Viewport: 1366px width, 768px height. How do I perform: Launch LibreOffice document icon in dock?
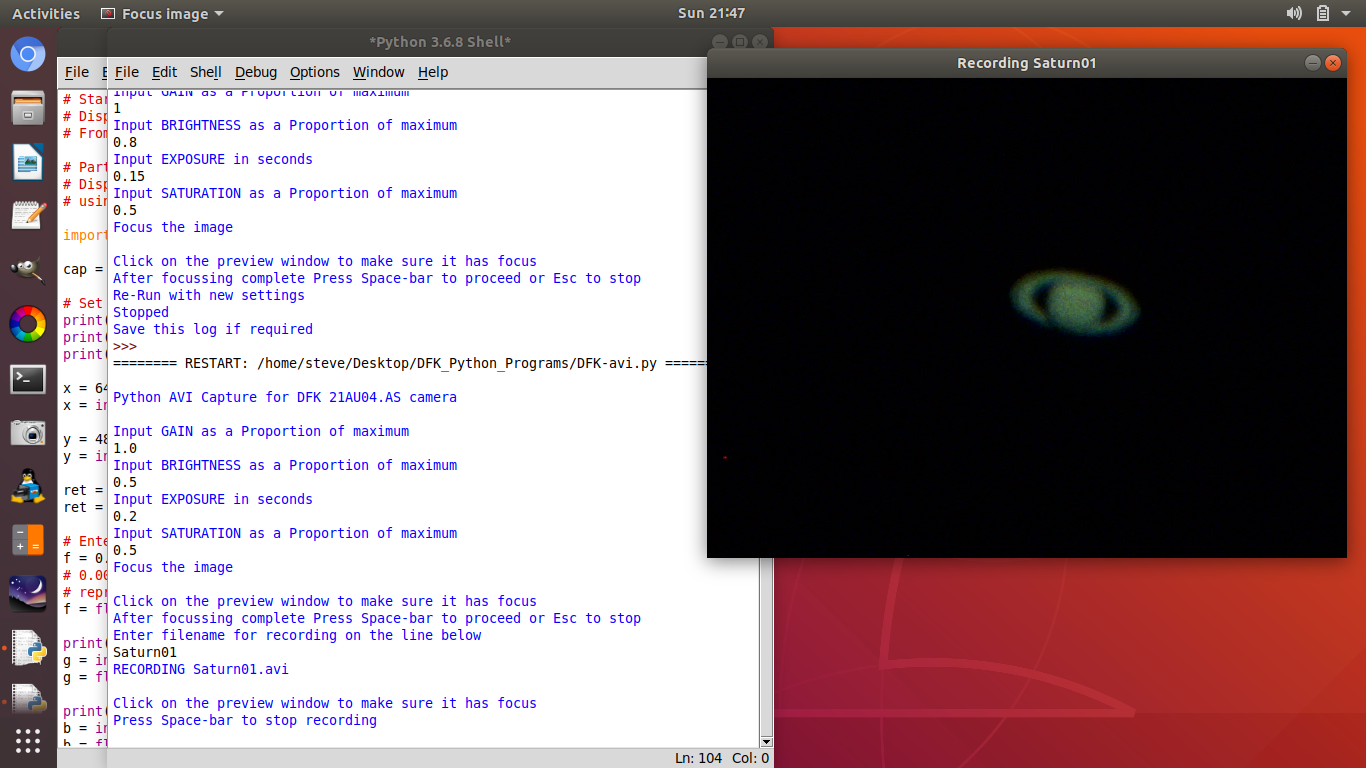[28, 161]
